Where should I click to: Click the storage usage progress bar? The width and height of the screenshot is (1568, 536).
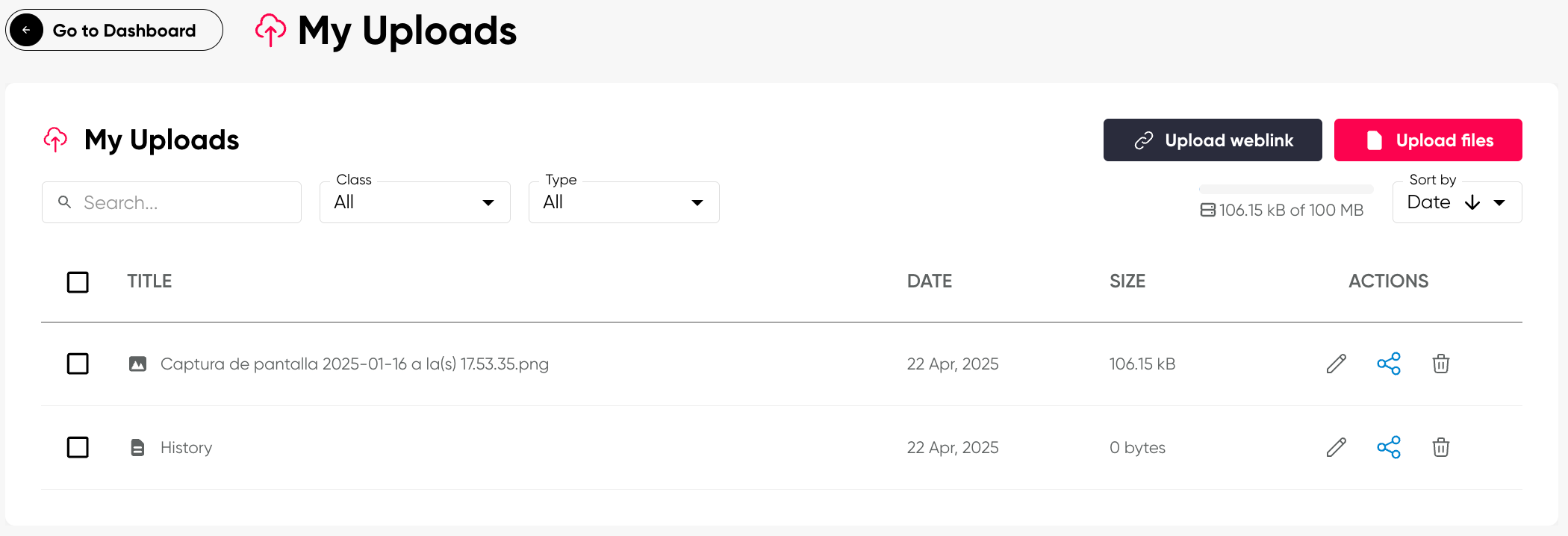click(1286, 190)
